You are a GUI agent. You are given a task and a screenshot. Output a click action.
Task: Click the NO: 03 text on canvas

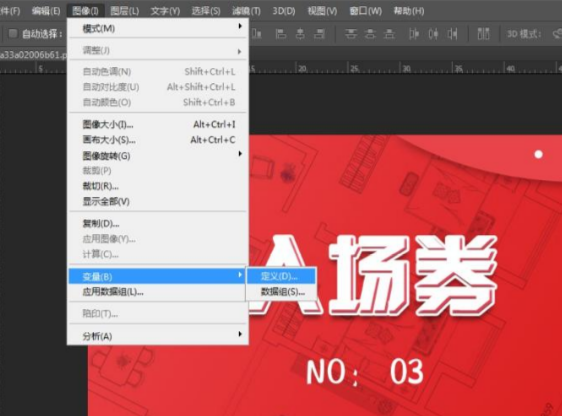365,372
